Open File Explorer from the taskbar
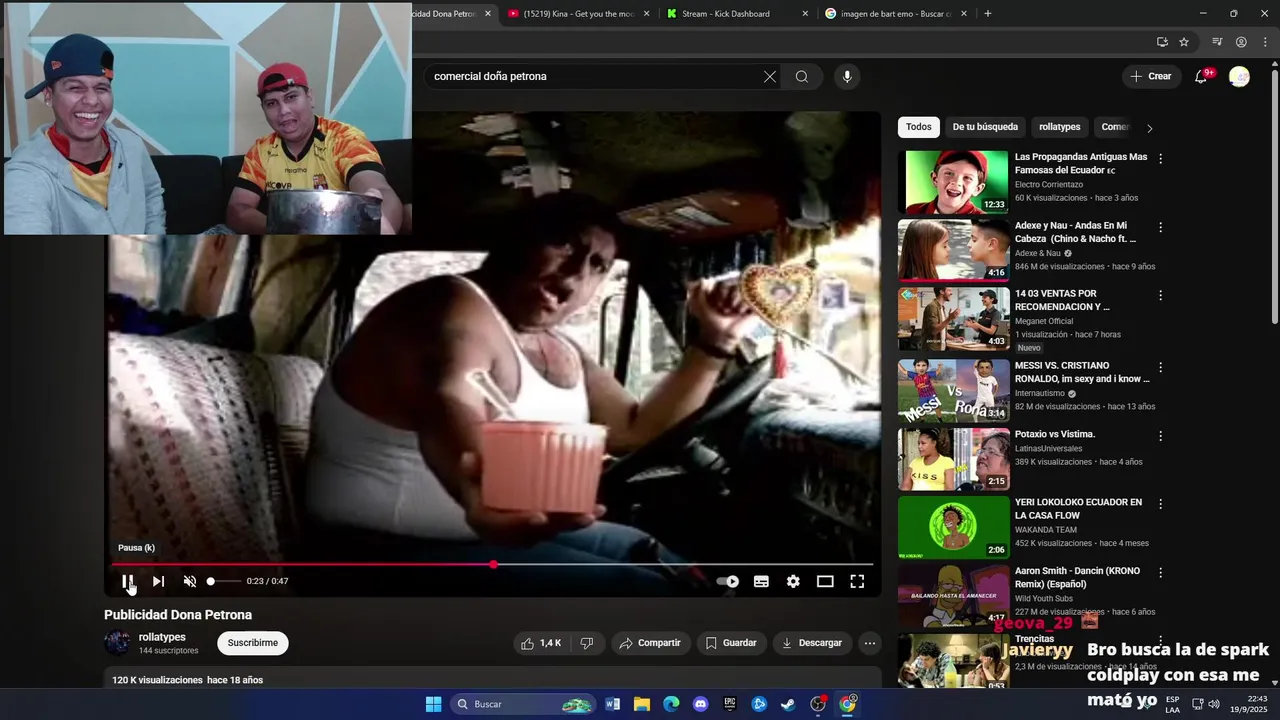Viewport: 1280px width, 720px height. pyautogui.click(x=642, y=704)
